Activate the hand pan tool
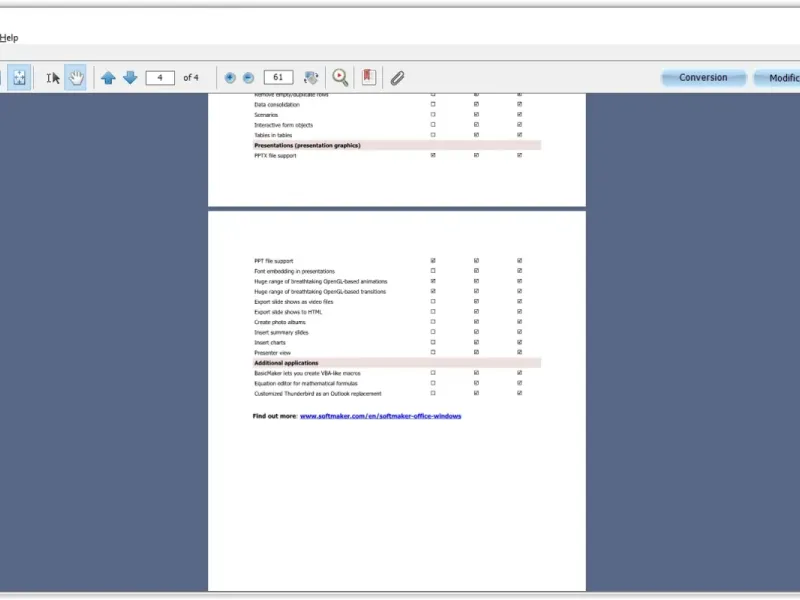This screenshot has height=600, width=800. coord(76,78)
